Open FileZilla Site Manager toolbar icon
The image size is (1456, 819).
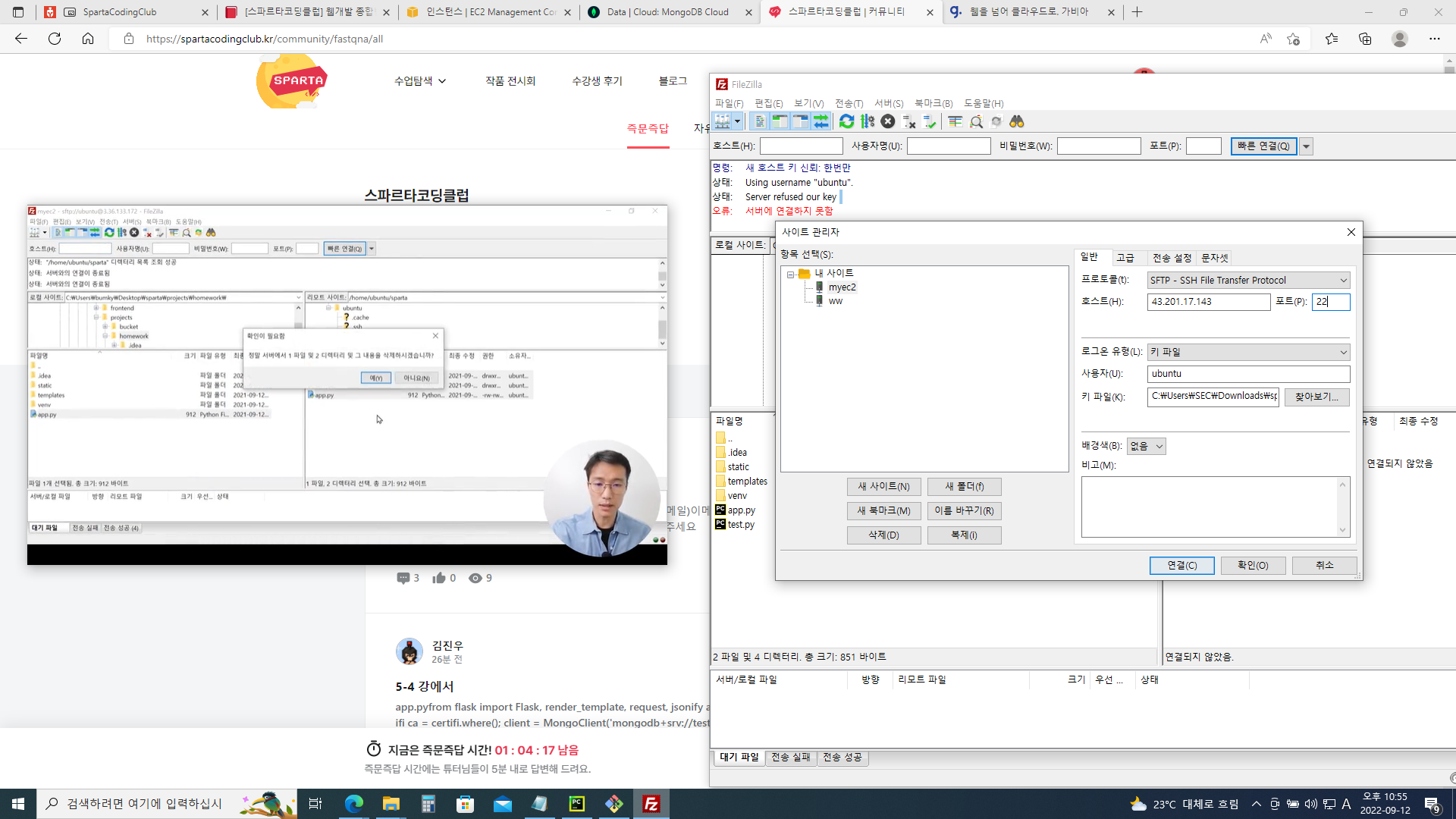click(x=723, y=121)
